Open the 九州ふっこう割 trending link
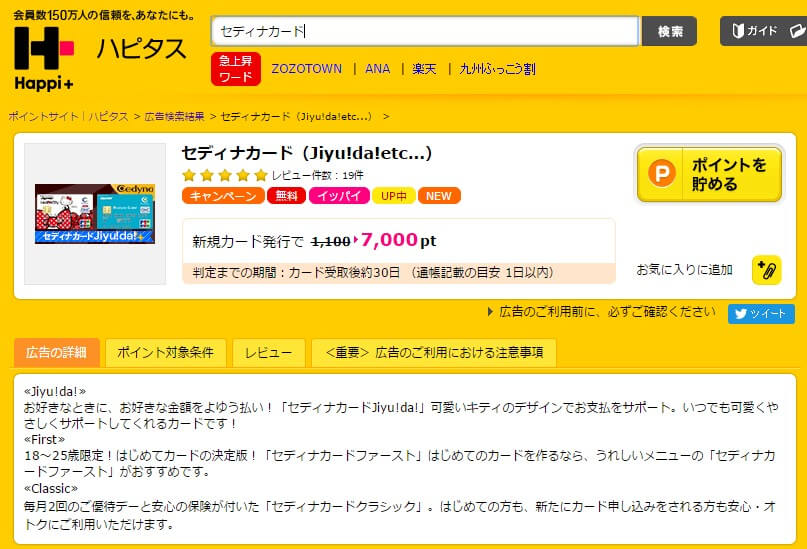807x549 pixels. click(497, 69)
